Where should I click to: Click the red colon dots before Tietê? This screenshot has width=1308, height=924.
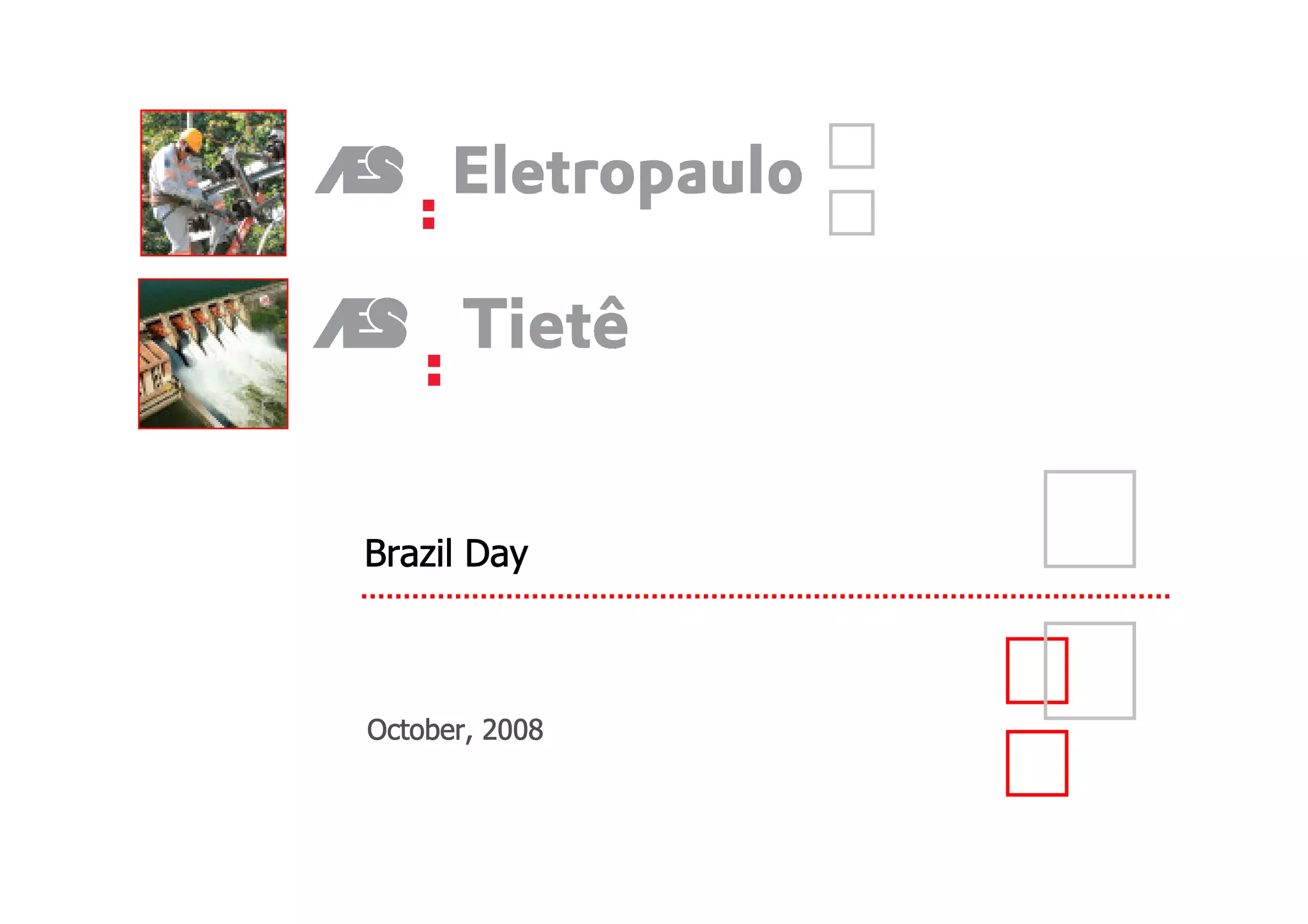434,370
